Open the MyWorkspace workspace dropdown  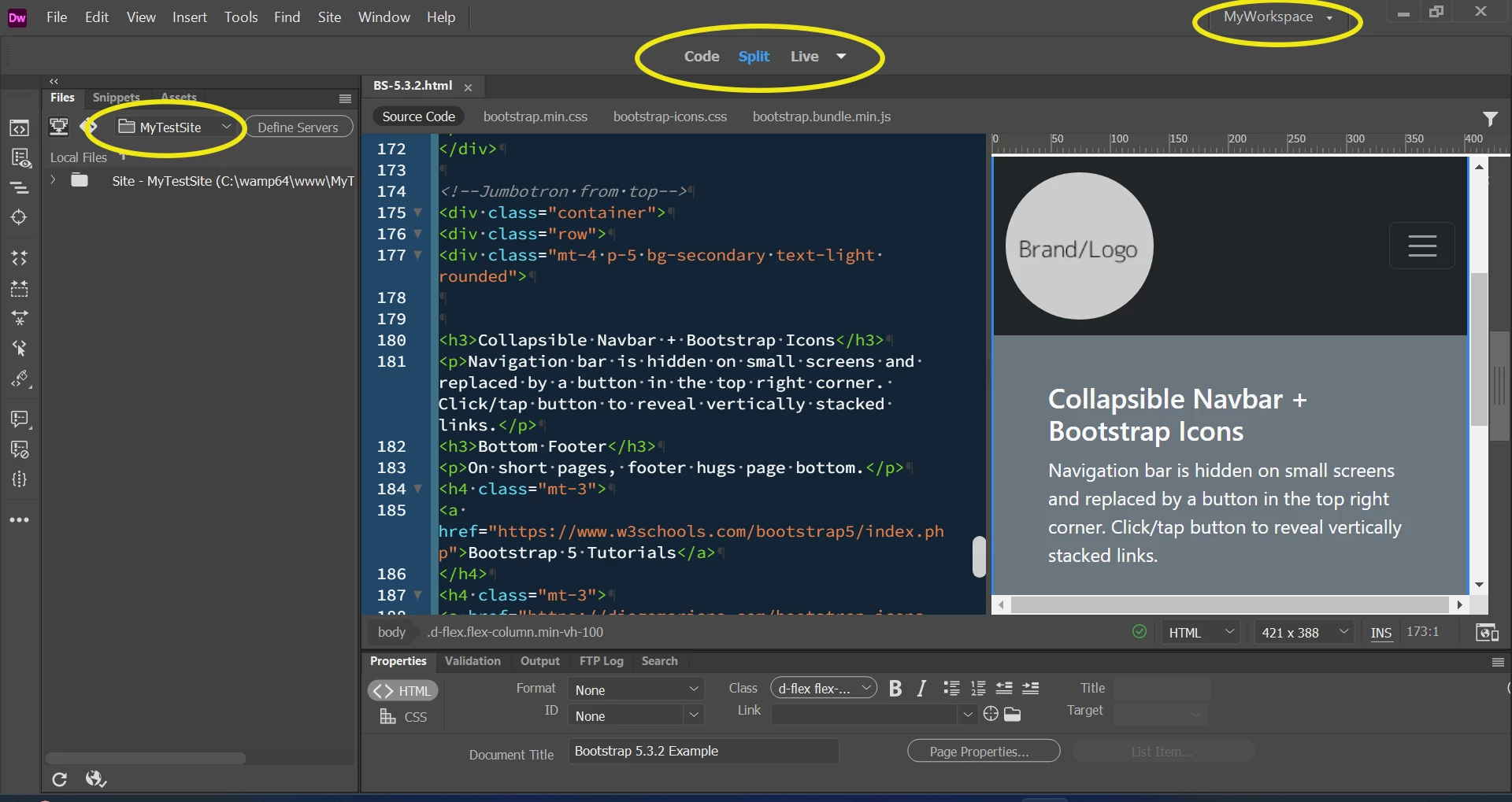1277,17
